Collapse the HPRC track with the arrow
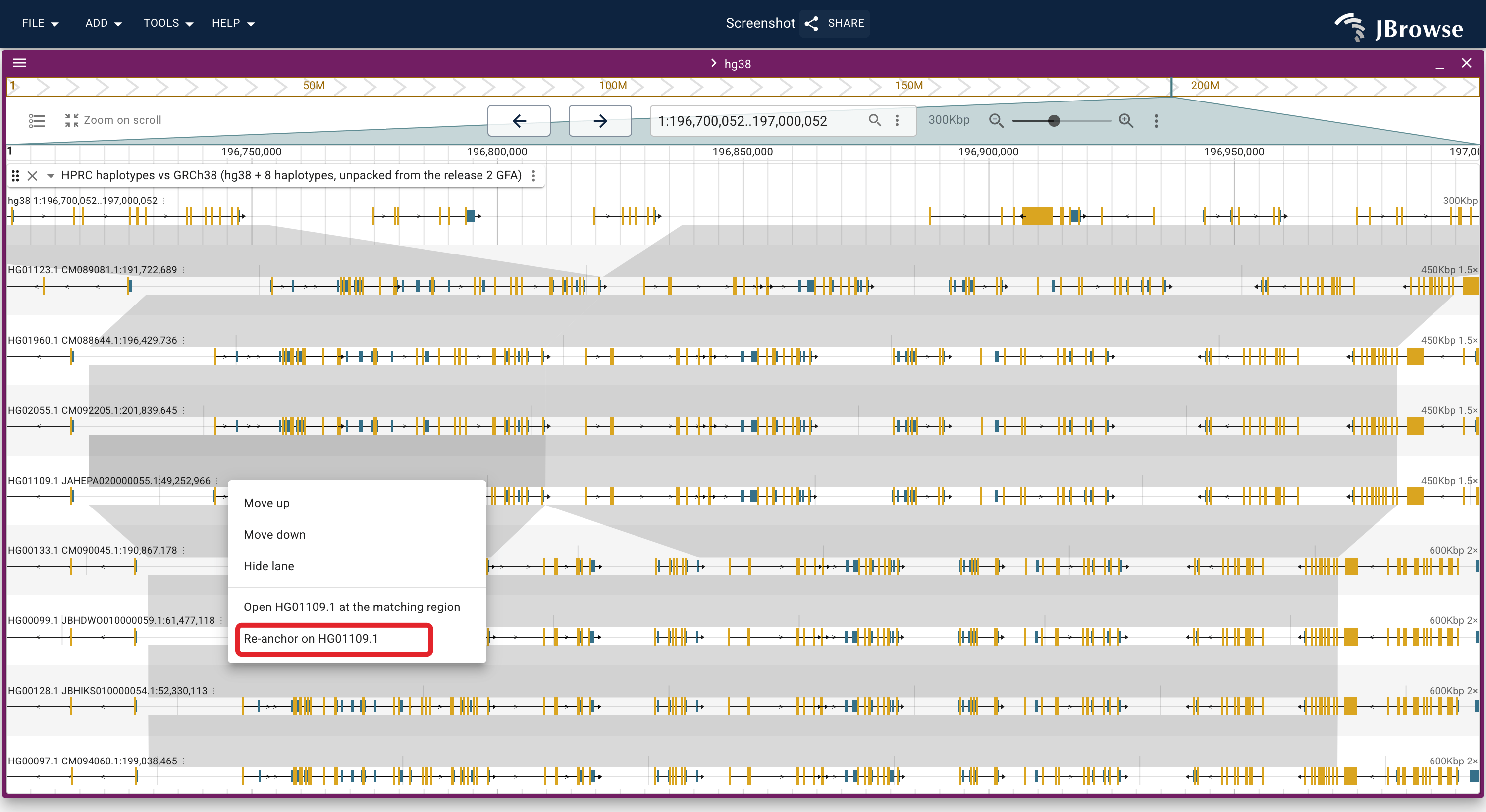1486x812 pixels. (50, 175)
